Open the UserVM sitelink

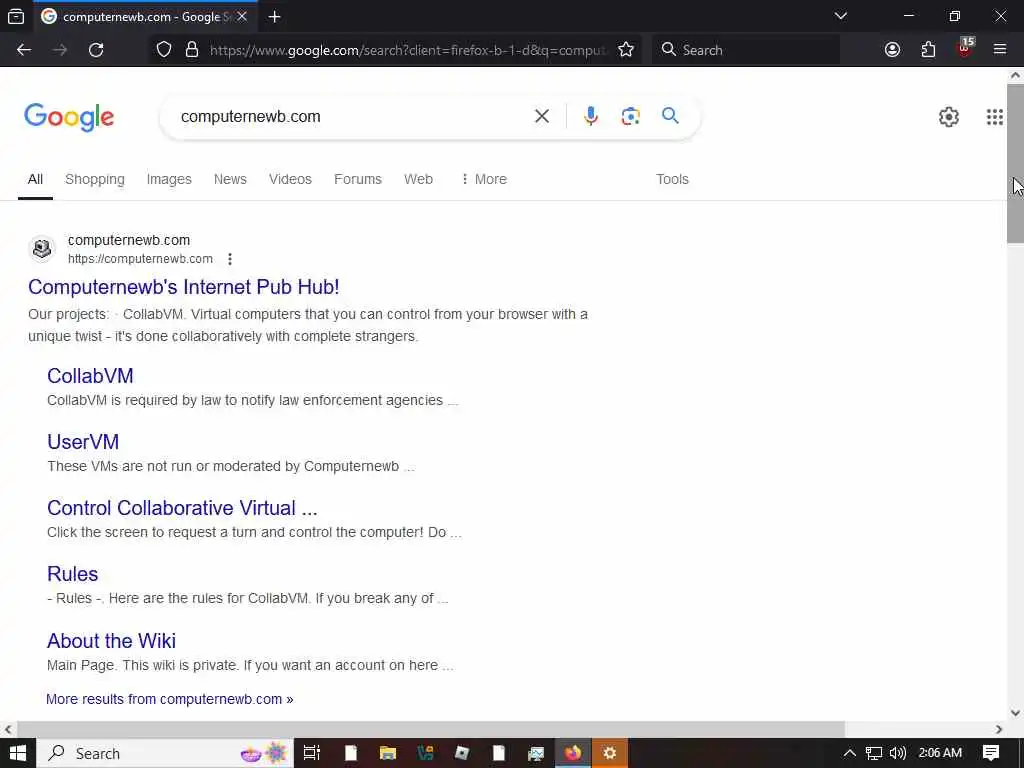coord(83,442)
